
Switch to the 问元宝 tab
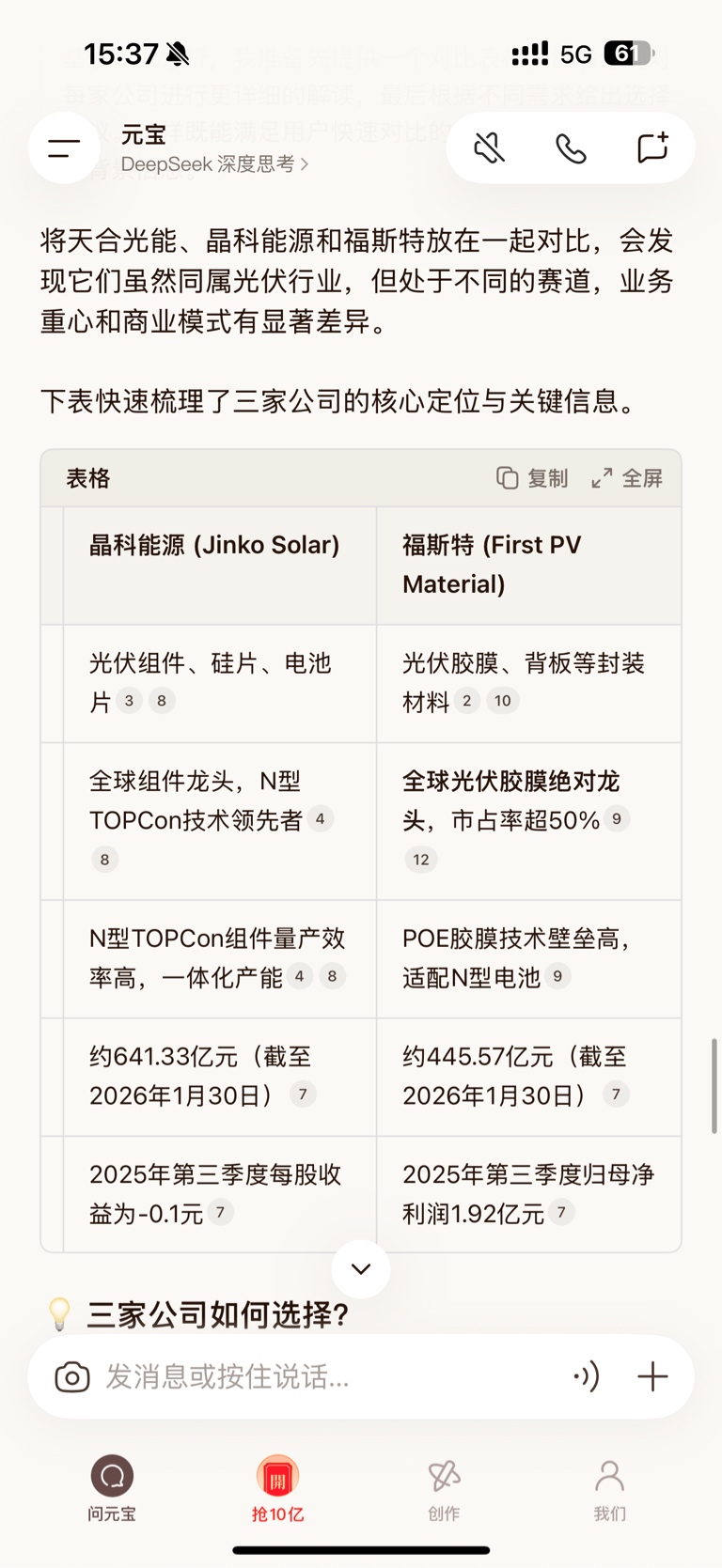(x=112, y=1488)
